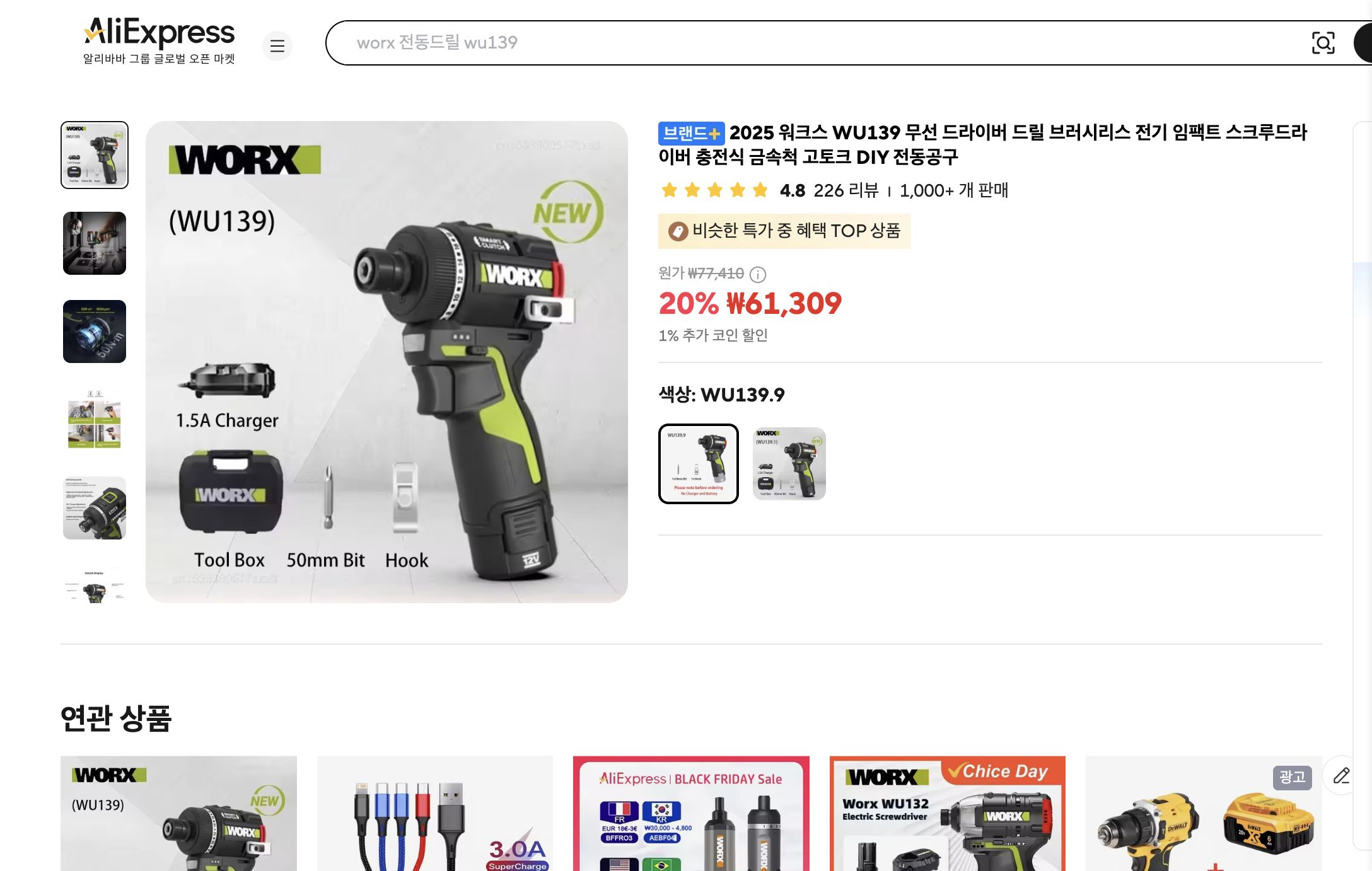
Task: Open the 226 리뷰 reviews link
Action: tap(846, 190)
